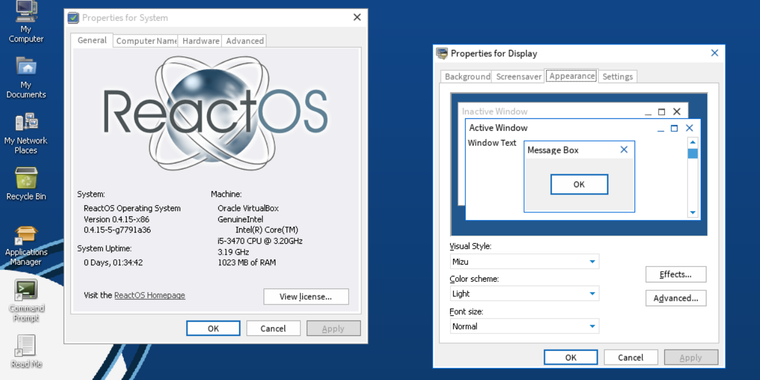The width and height of the screenshot is (760, 380).
Task: Switch to the Computer Name tab
Action: [x=146, y=41]
